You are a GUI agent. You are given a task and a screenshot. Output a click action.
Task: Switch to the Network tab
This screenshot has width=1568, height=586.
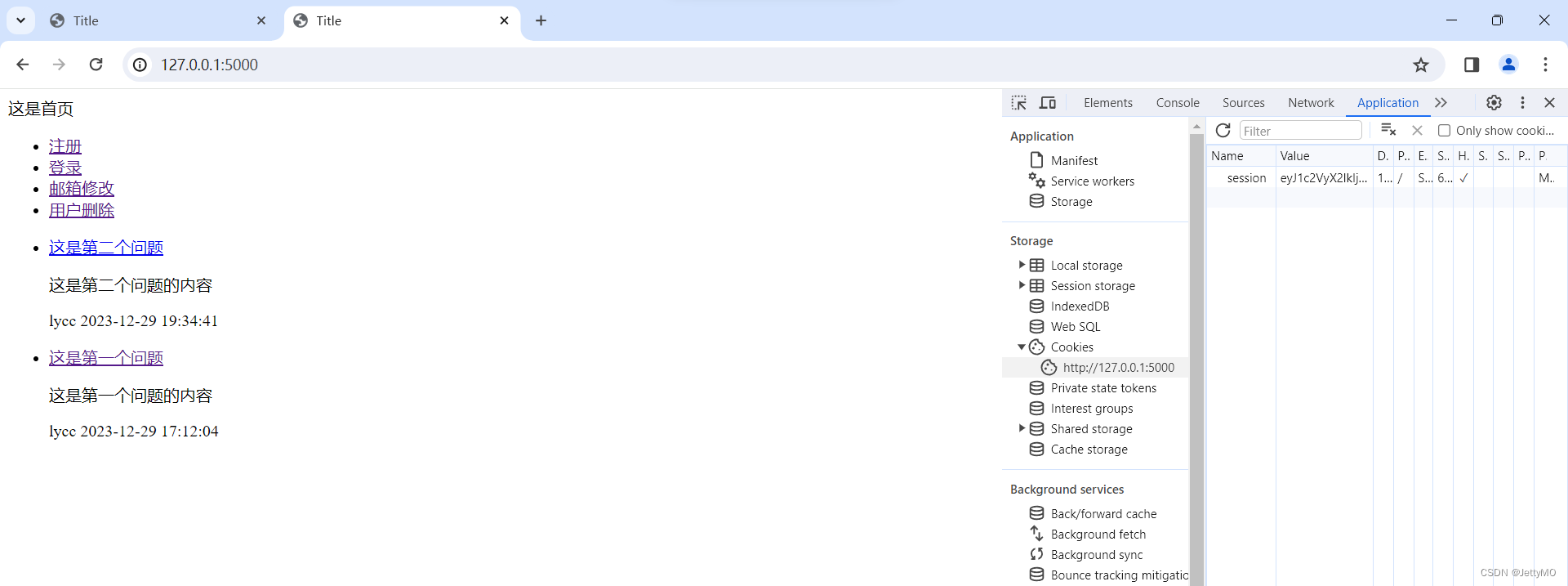[1311, 103]
